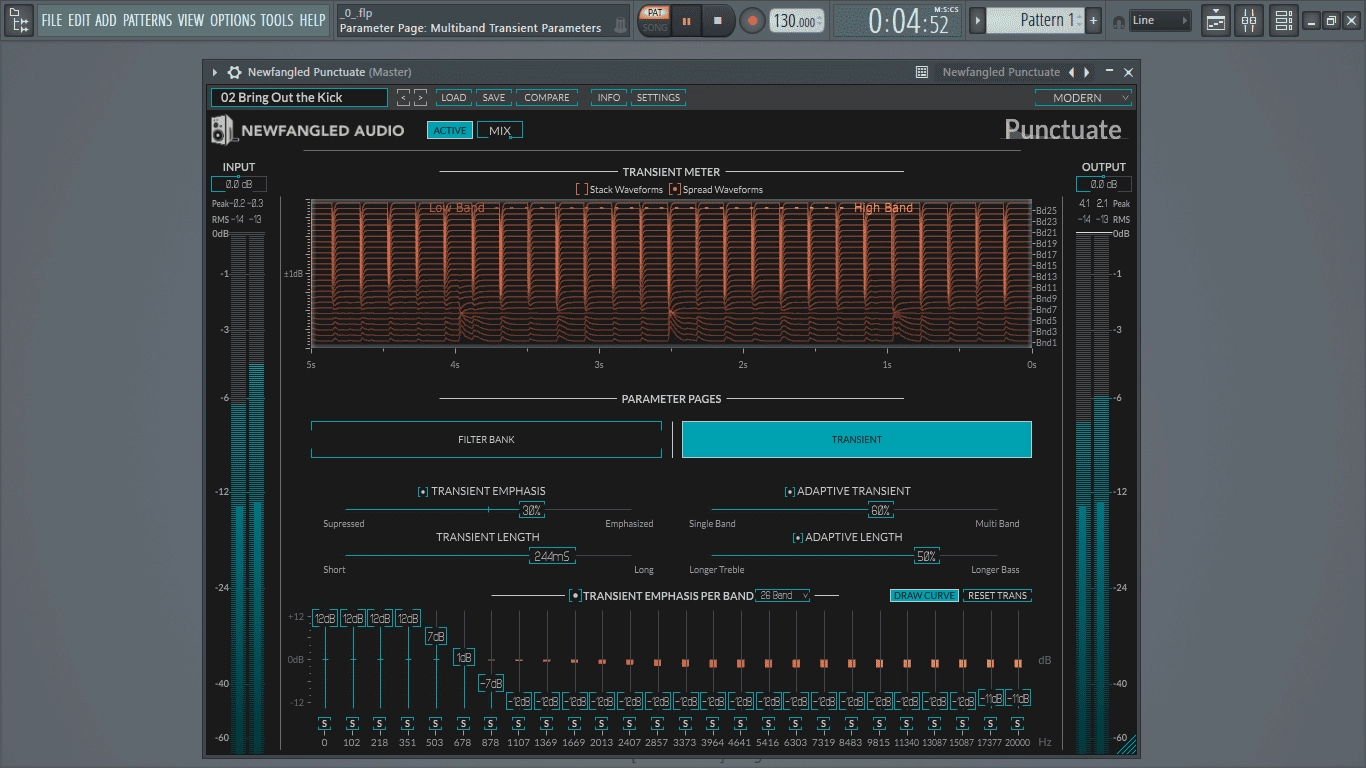Open the OPTIONS menu
This screenshot has height=768, width=1366.
click(x=233, y=20)
